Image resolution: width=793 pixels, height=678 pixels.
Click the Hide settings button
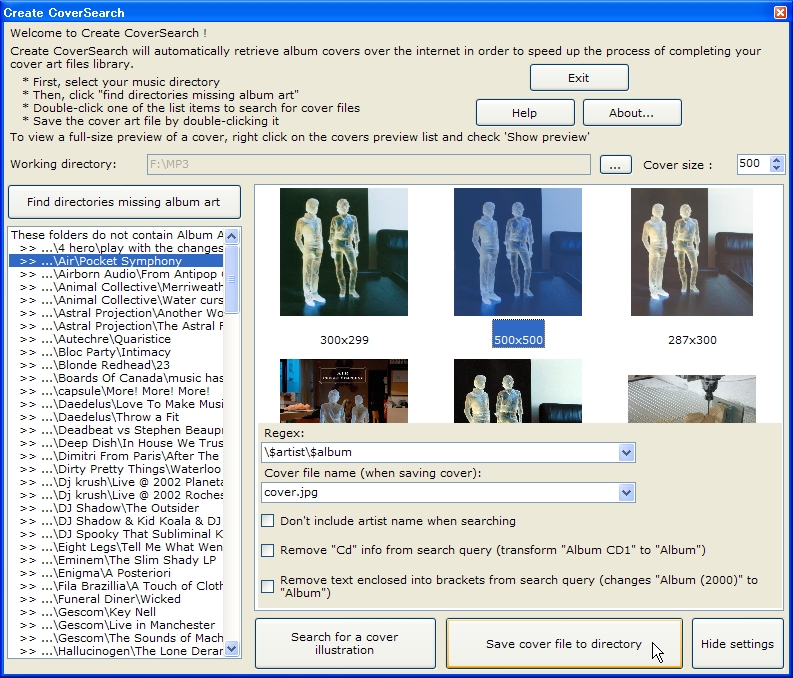[737, 644]
